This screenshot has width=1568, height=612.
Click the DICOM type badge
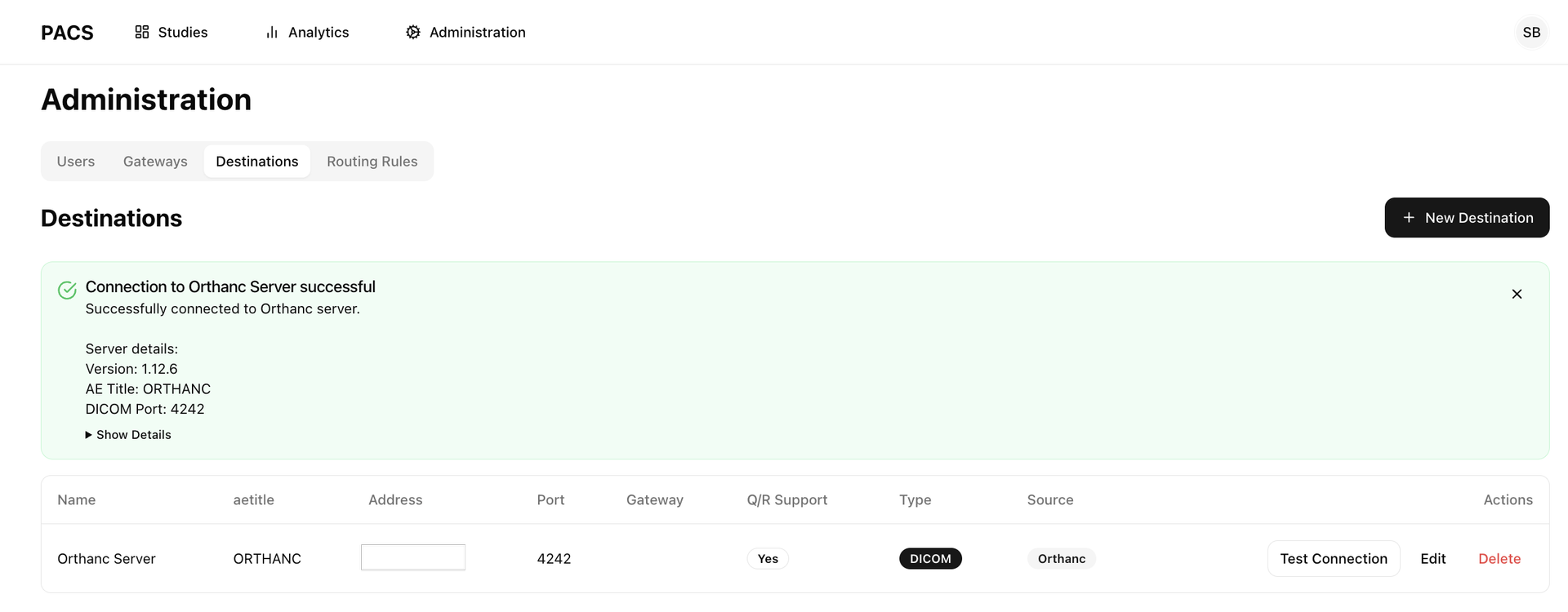click(x=930, y=559)
